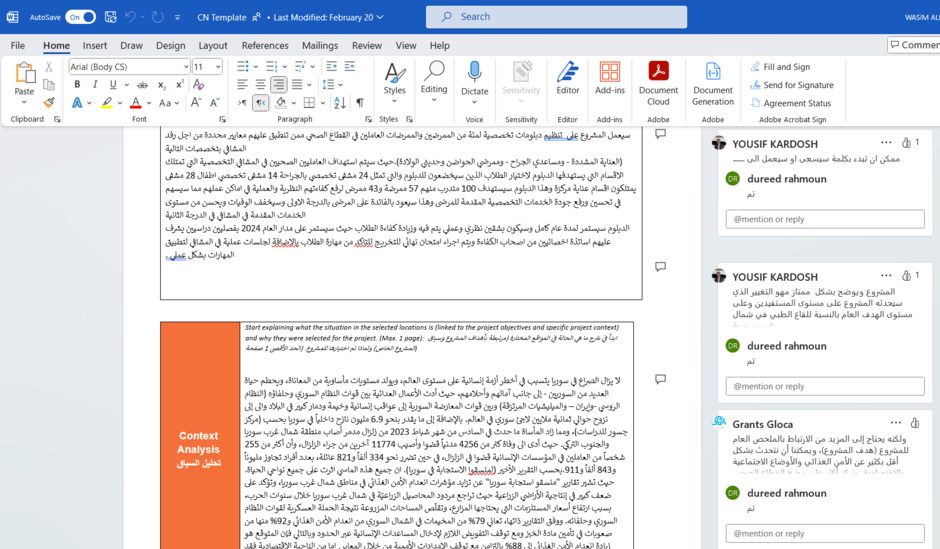This screenshot has height=549, width=940.
Task: Apply yellow text highlight color
Action: point(107,103)
